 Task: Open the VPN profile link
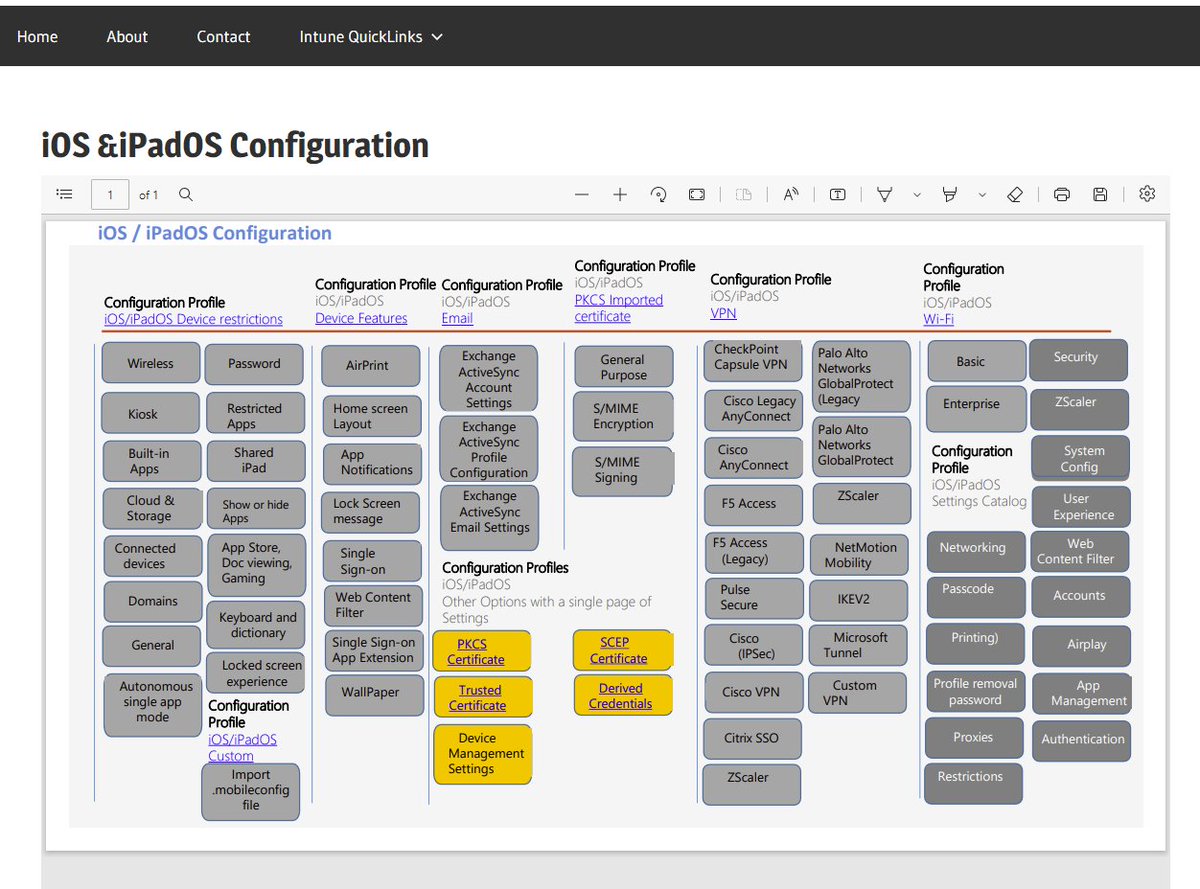(723, 313)
